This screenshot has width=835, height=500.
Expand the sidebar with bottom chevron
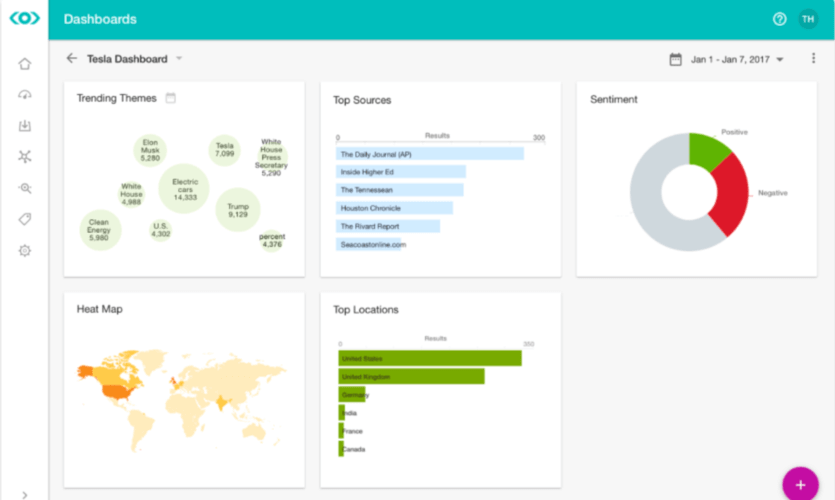click(x=24, y=495)
